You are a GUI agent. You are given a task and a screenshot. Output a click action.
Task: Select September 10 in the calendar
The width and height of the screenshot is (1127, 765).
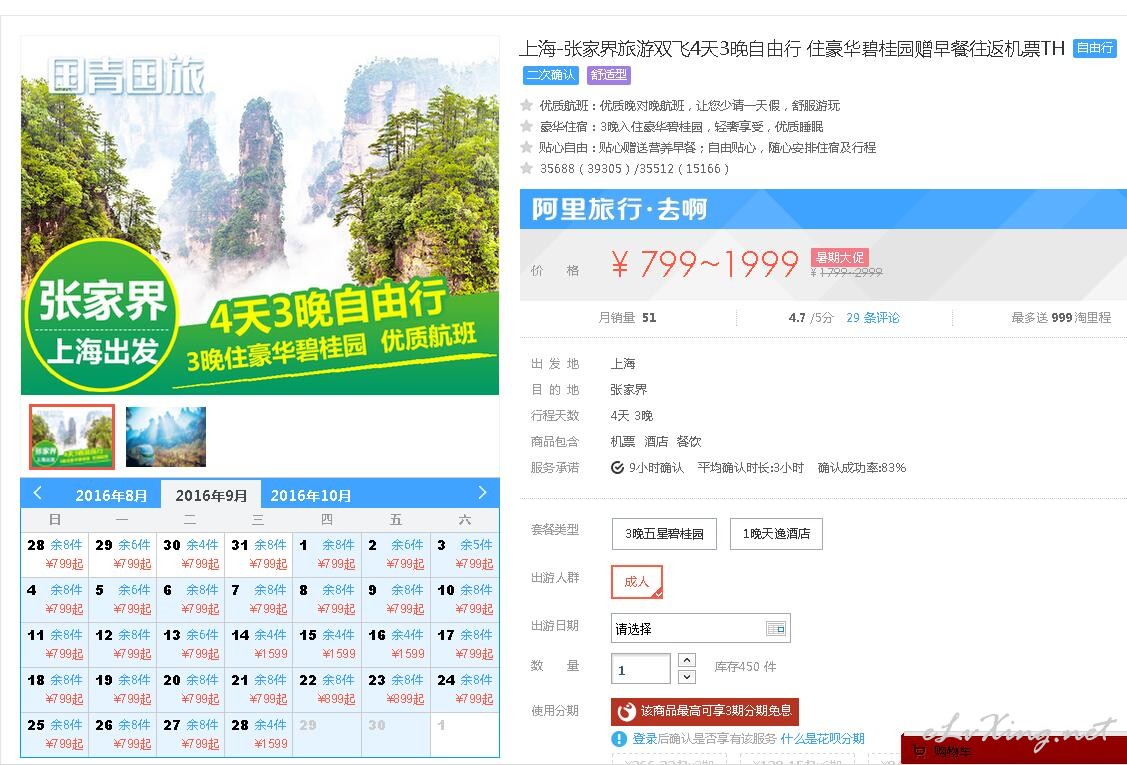[464, 600]
